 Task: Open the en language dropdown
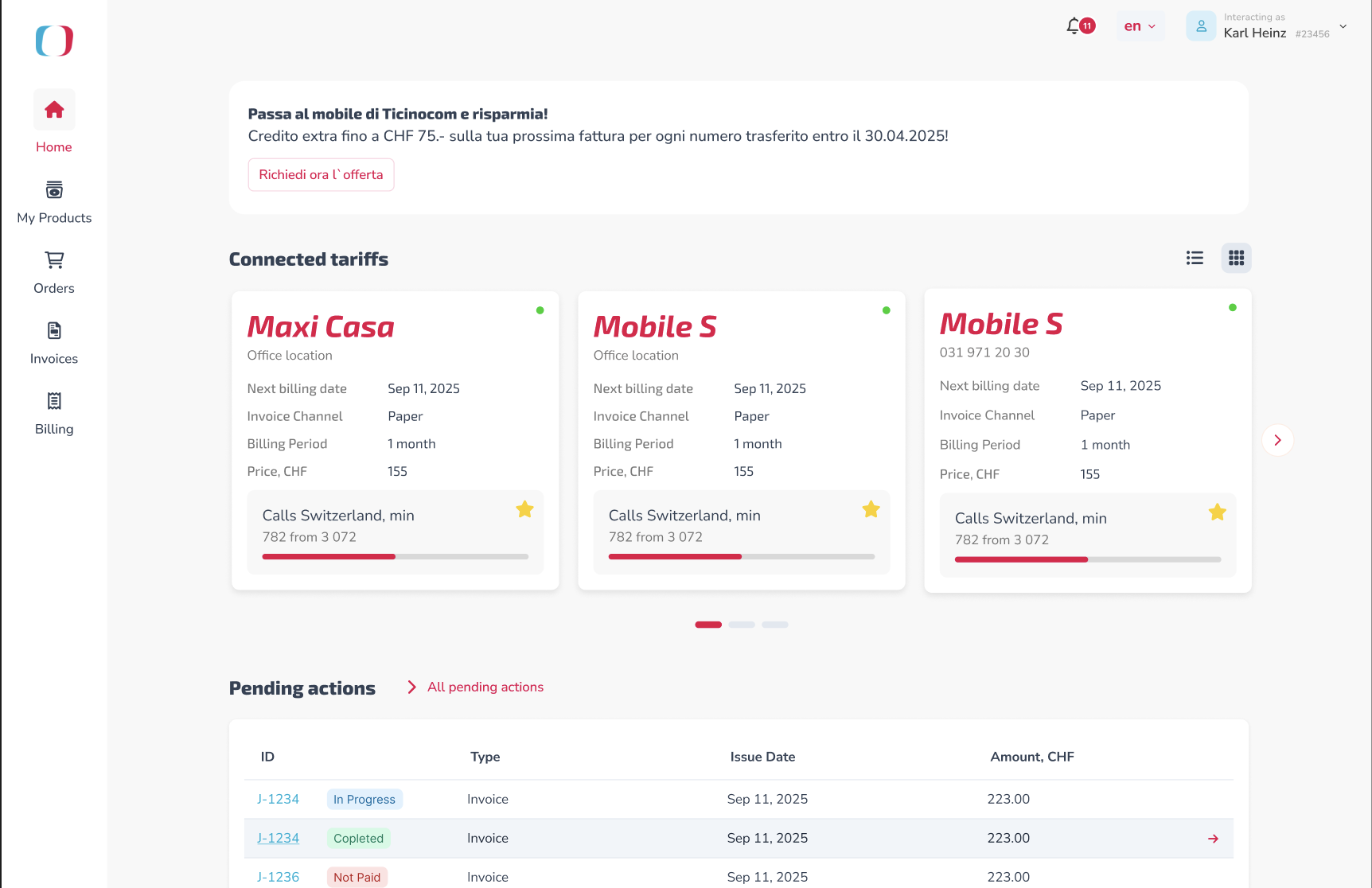pos(1140,26)
